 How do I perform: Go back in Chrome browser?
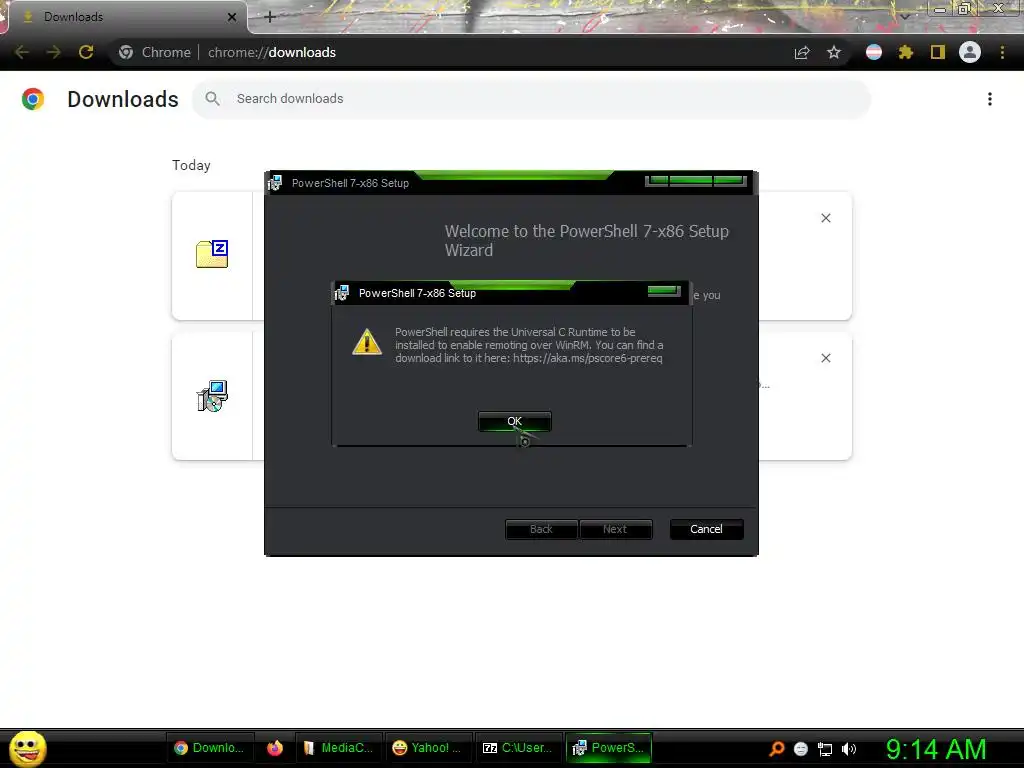point(22,52)
